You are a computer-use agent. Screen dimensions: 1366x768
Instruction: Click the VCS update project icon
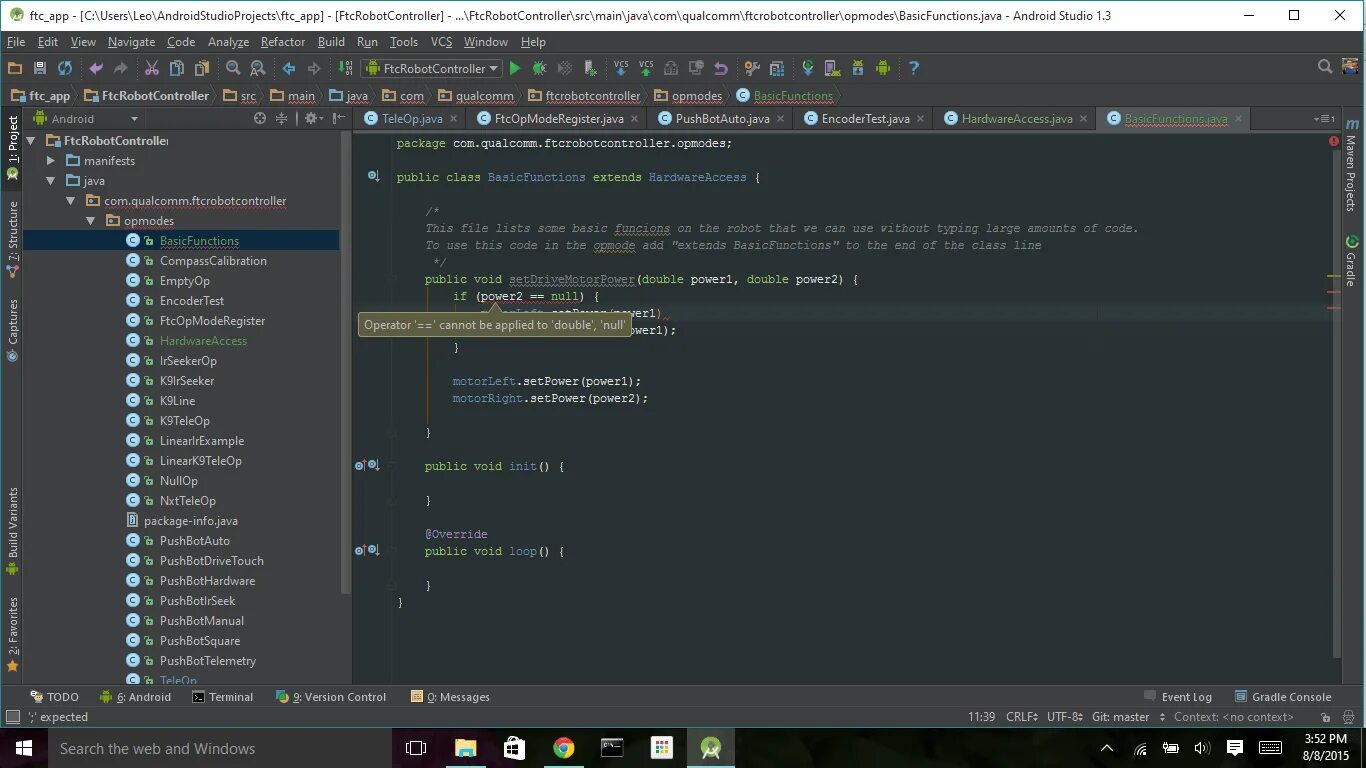(621, 68)
